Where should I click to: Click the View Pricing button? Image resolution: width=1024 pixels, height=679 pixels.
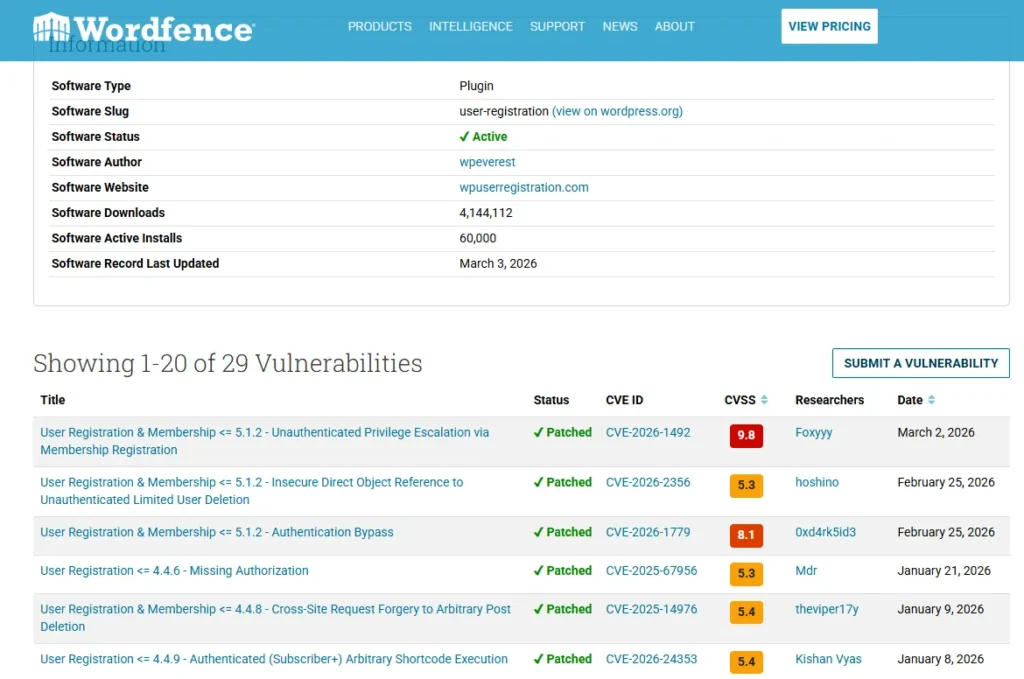point(829,27)
